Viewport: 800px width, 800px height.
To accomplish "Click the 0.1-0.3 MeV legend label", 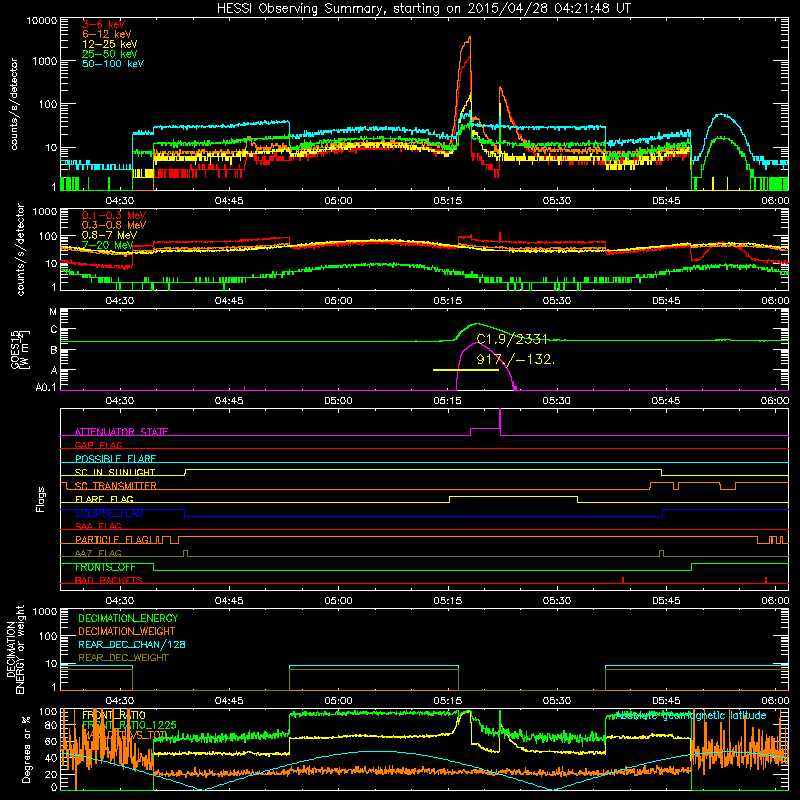I will tap(113, 216).
